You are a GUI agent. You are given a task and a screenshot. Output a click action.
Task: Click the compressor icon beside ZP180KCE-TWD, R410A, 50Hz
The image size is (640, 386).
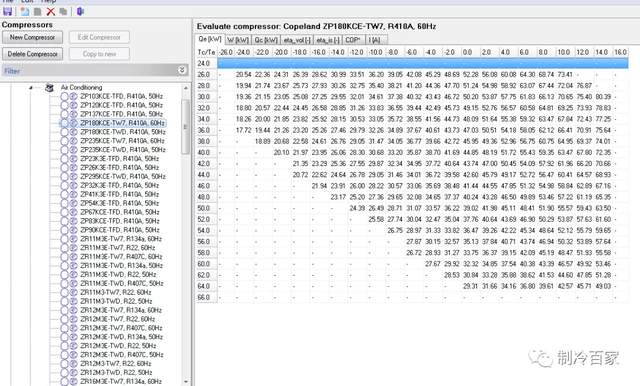click(x=73, y=132)
